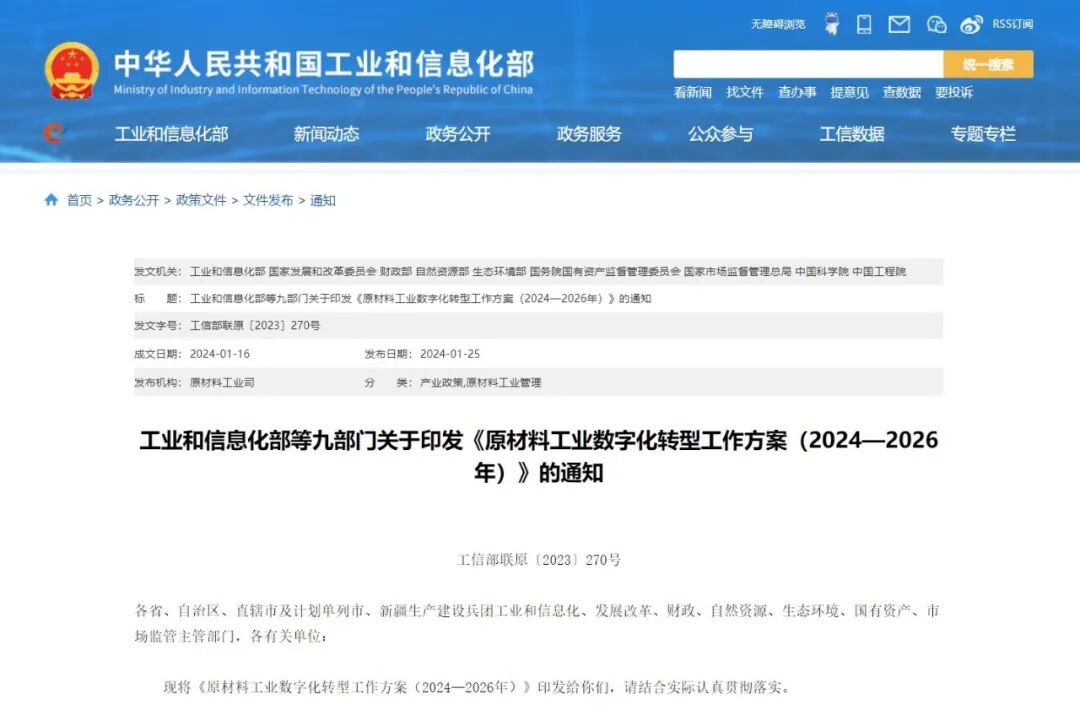Open the 政务公开 navigation menu
Screen dimensions: 1080x705
(x=458, y=134)
